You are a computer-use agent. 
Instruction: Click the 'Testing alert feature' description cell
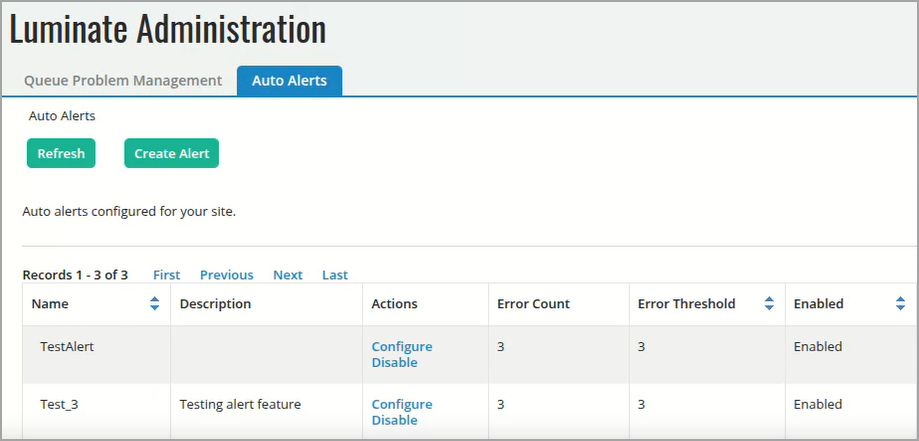point(240,405)
